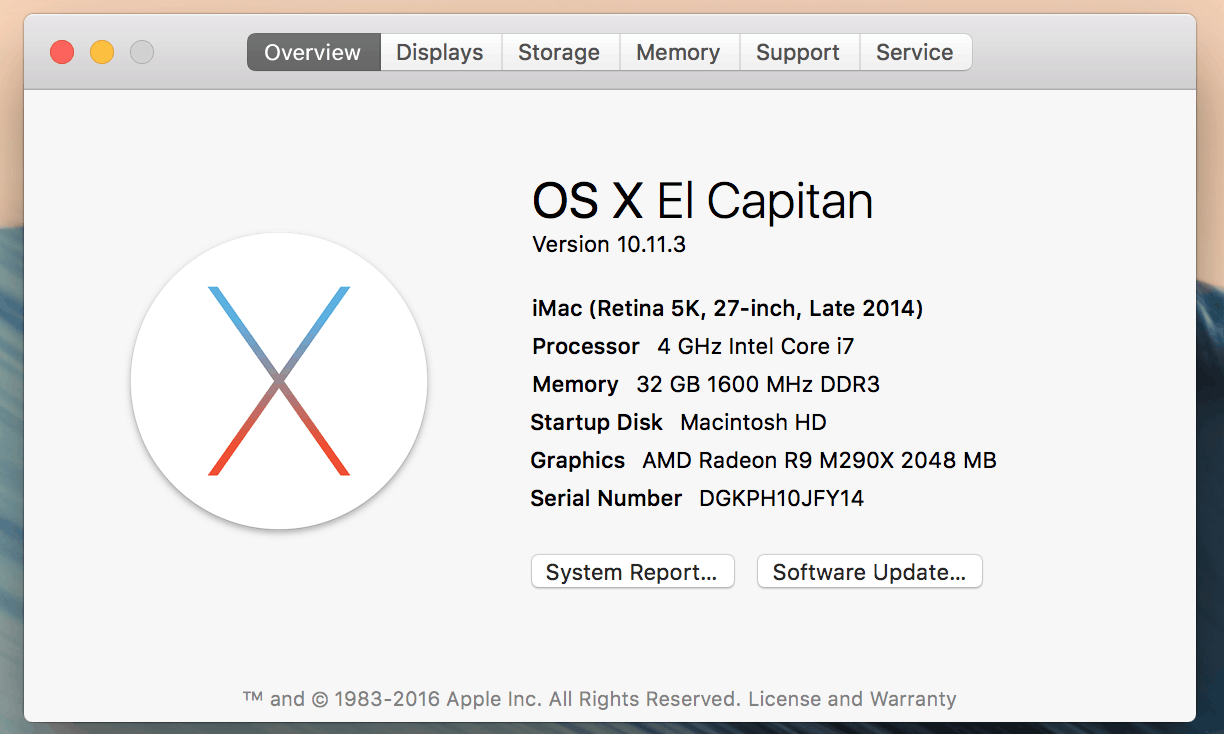This screenshot has height=734, width=1224.
Task: Click the 4 GHz Intel Core i7 text
Action: (x=755, y=346)
